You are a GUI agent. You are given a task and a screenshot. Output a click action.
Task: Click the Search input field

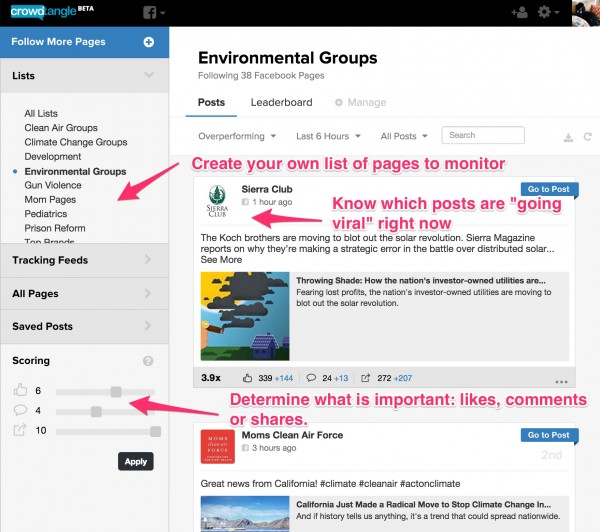point(483,135)
